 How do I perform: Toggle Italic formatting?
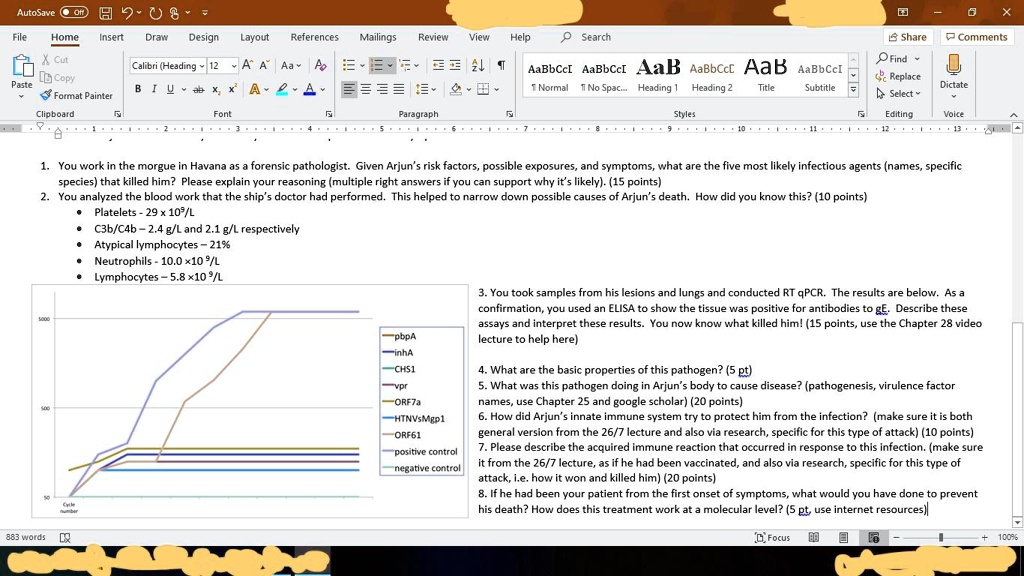click(x=154, y=89)
